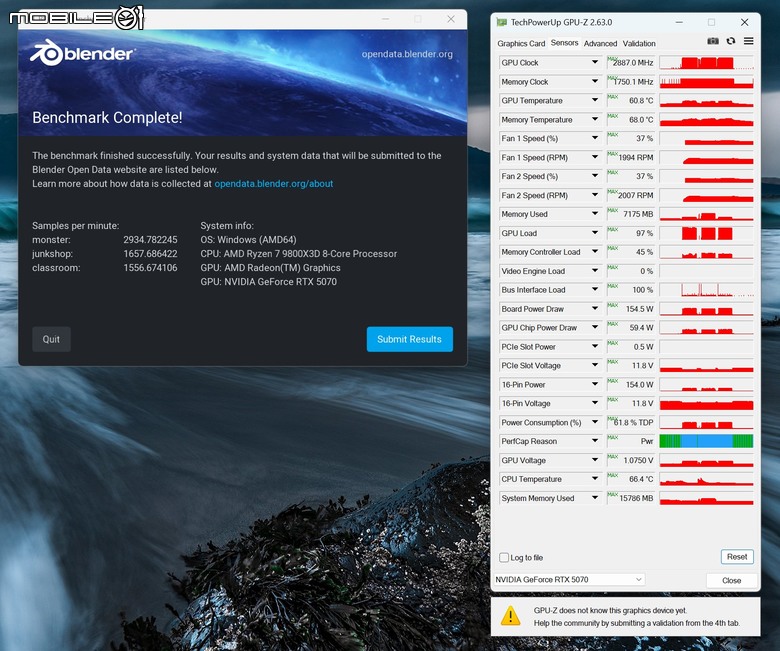Open the NVIDIA GeForce RTX 5070 device selector

click(x=568, y=579)
